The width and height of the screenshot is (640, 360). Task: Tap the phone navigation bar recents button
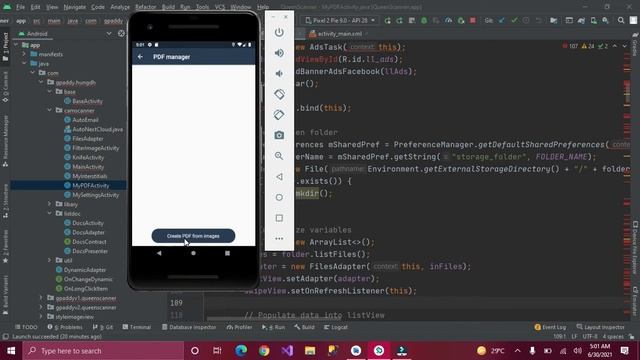[x=227, y=253]
